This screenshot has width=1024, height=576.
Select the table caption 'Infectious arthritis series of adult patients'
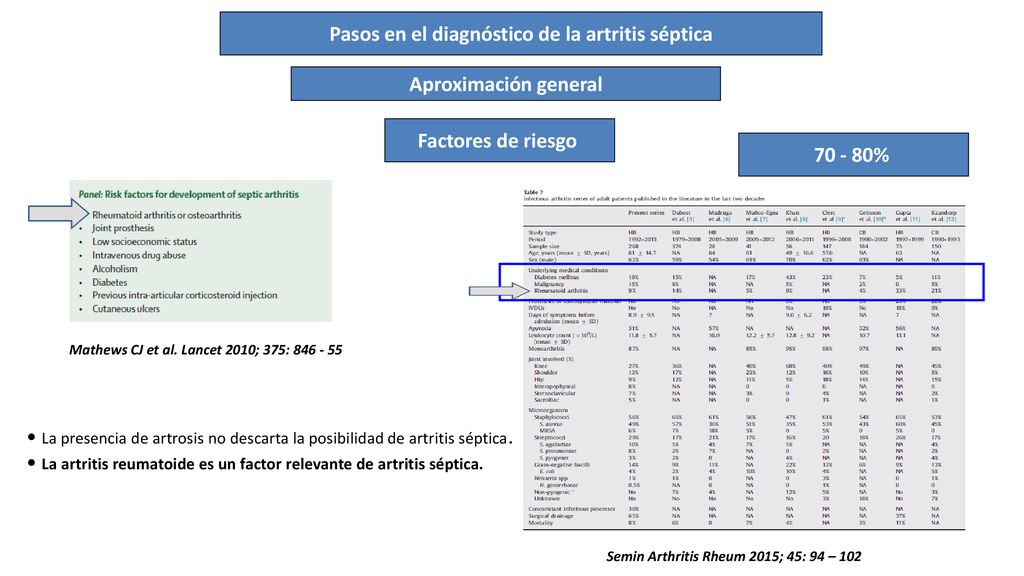[x=644, y=199]
